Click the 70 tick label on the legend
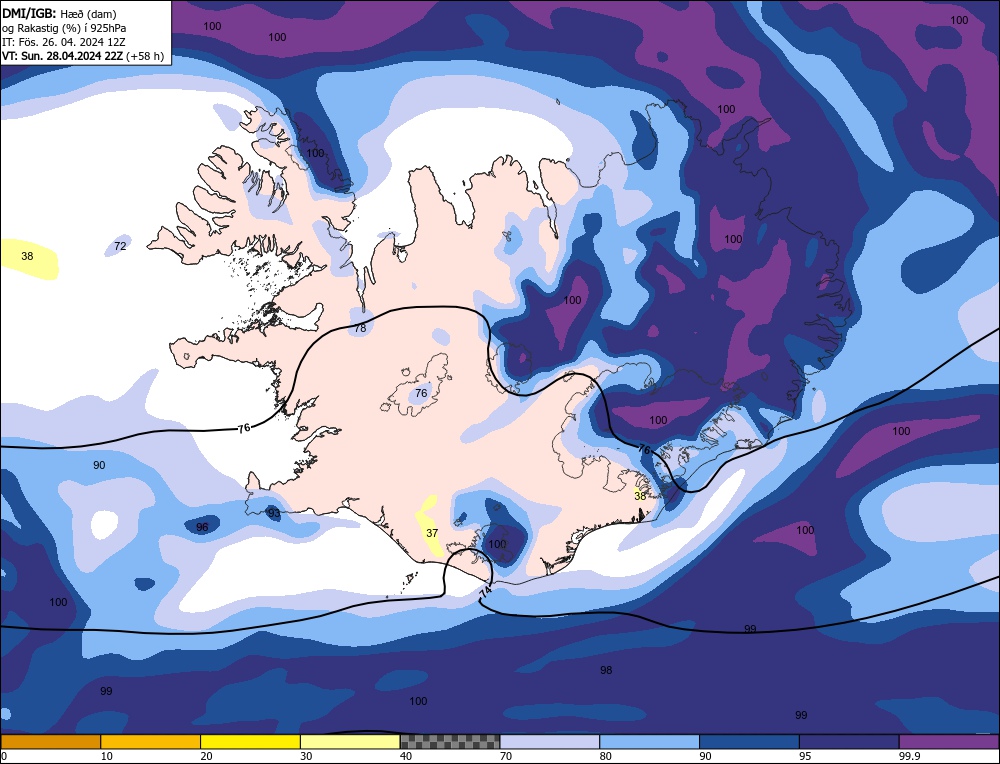 click(x=506, y=756)
